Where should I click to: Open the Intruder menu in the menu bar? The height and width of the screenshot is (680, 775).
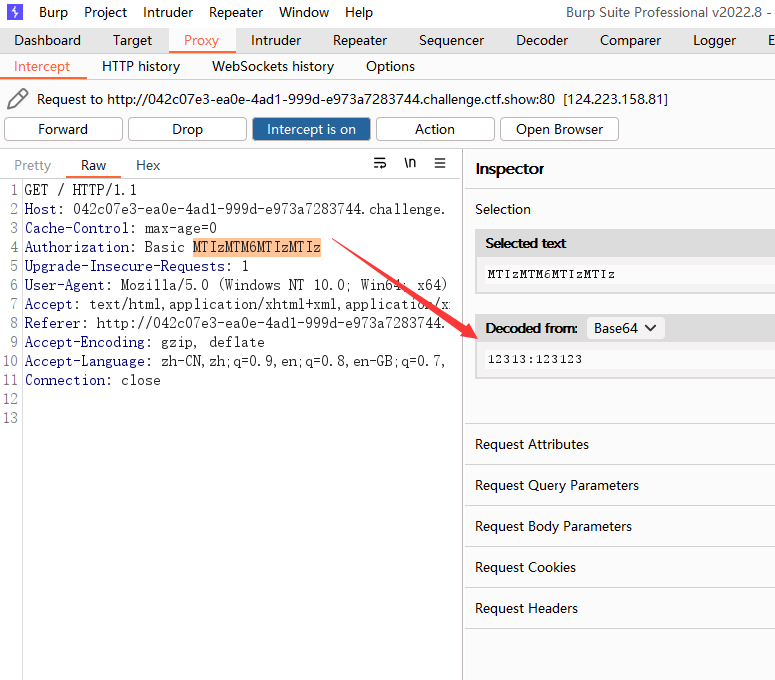[168, 12]
